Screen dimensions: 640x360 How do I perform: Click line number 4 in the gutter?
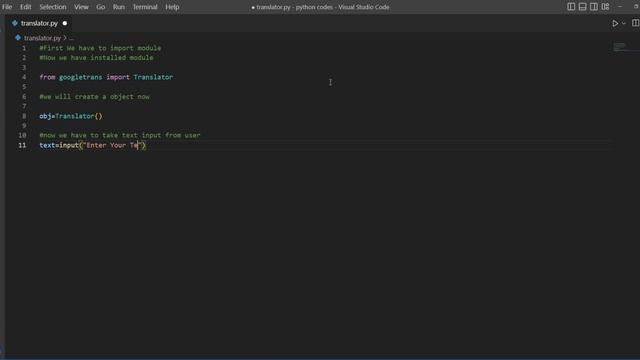[x=24, y=77]
